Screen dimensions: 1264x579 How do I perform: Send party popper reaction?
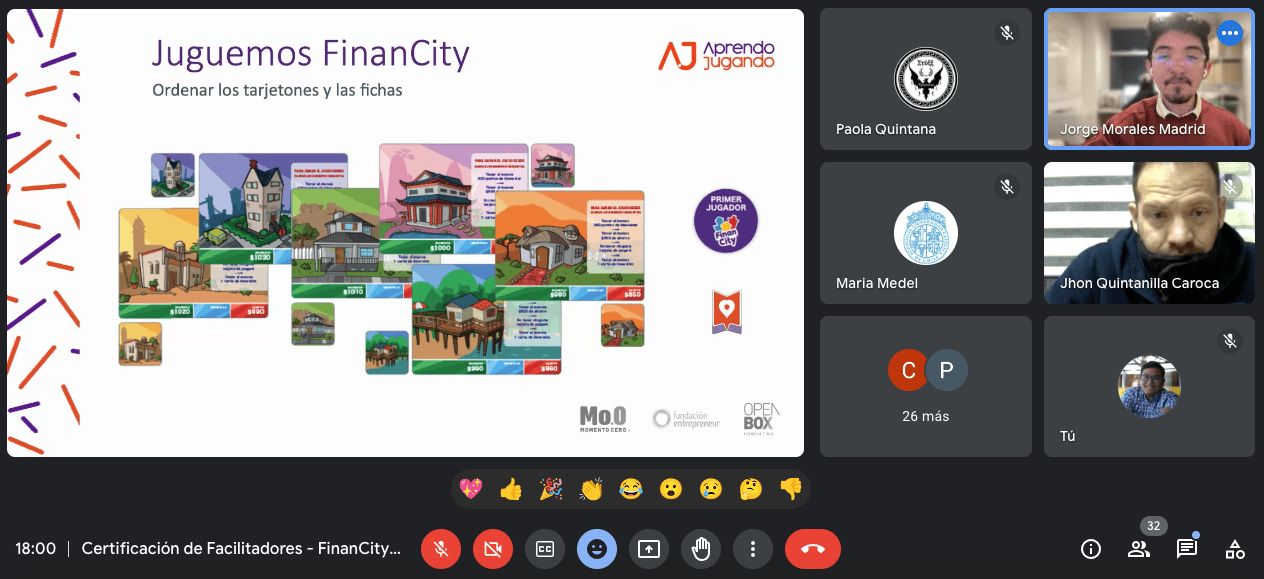(551, 489)
